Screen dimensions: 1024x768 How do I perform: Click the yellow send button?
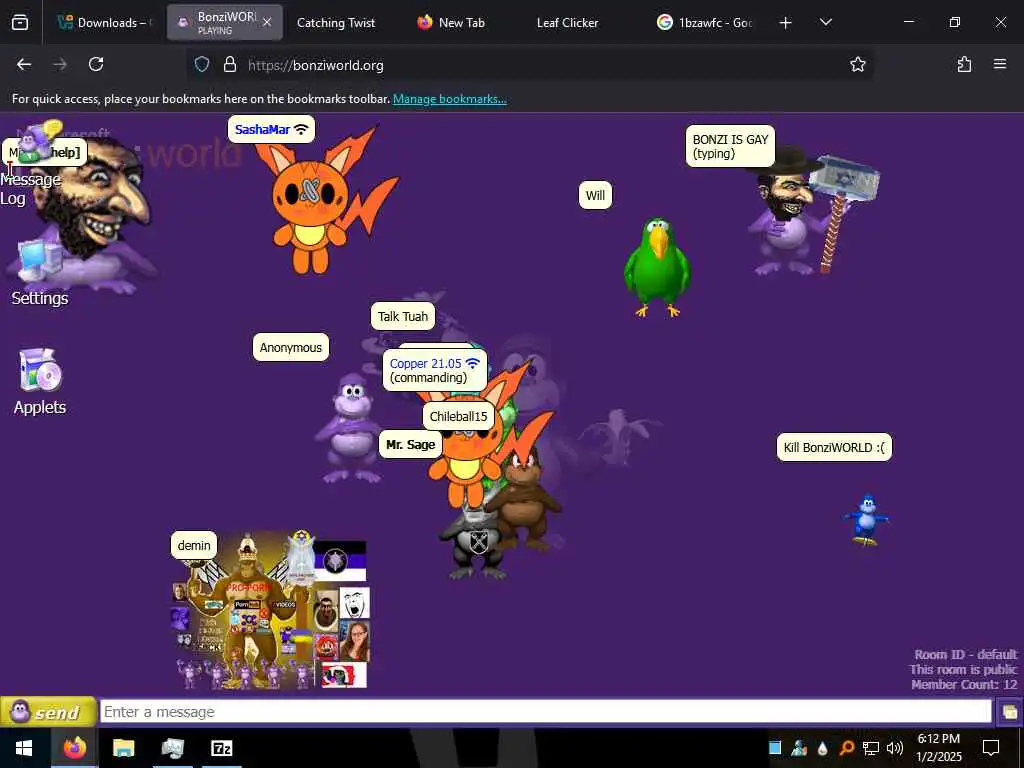[48, 712]
